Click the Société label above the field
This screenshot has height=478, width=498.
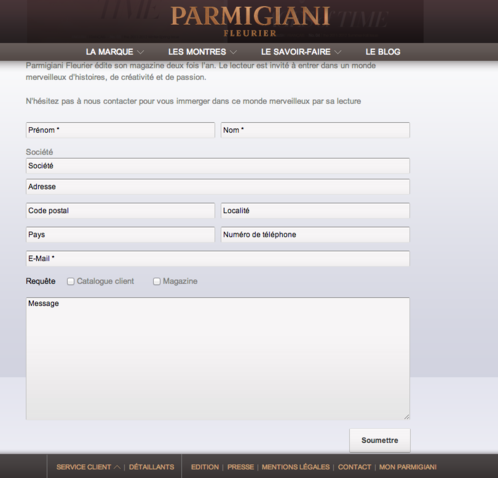tap(39, 152)
